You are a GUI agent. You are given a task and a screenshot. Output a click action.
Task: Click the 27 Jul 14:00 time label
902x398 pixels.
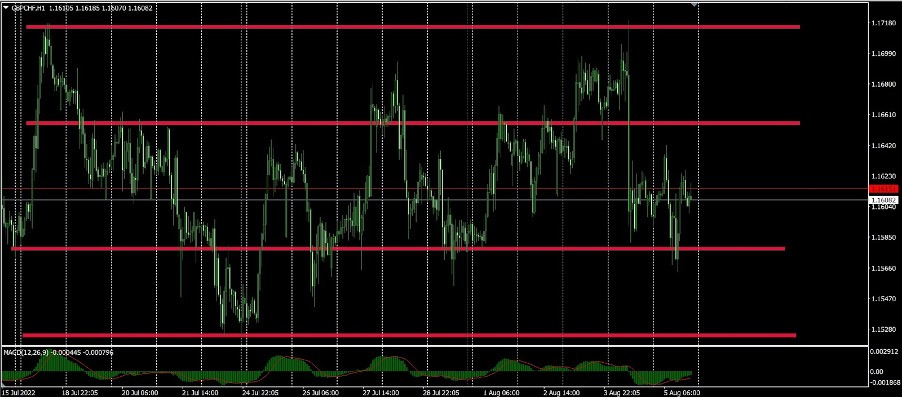(x=381, y=392)
